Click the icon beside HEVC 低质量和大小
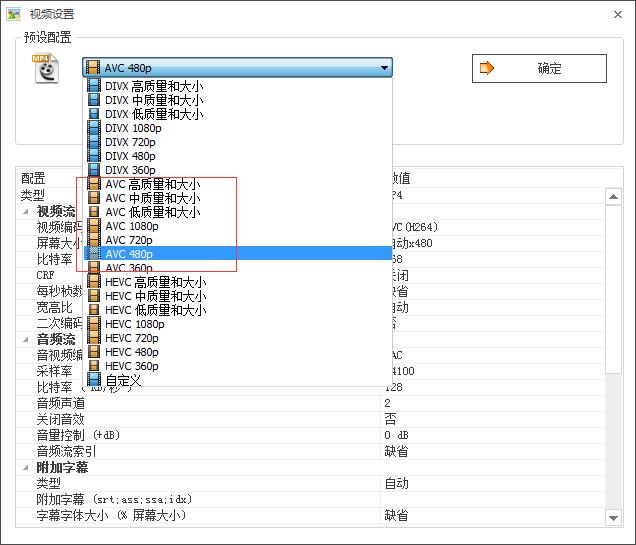The width and height of the screenshot is (636, 545). point(94,311)
